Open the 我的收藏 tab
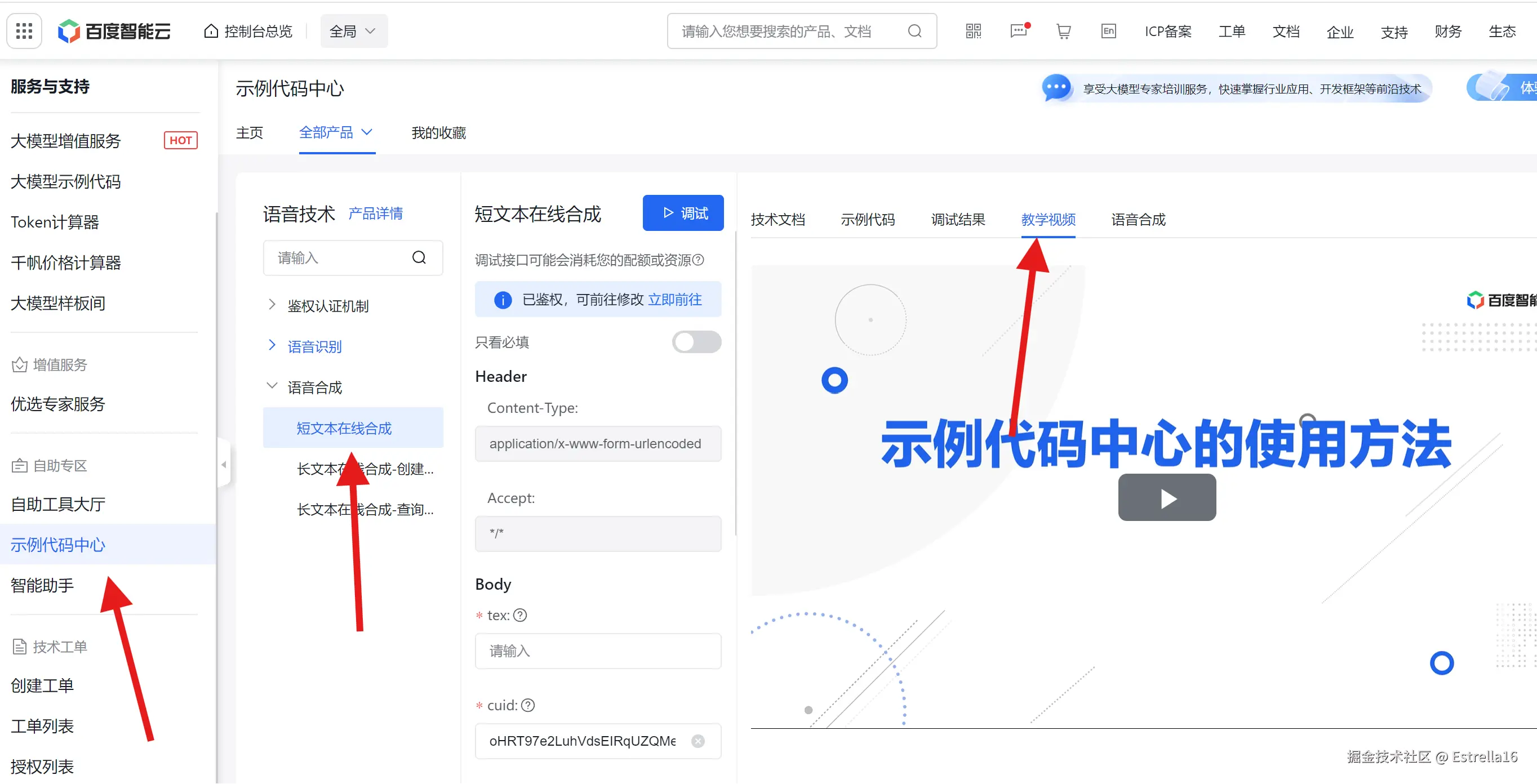Screen dimensions: 1537x784 (x=438, y=132)
